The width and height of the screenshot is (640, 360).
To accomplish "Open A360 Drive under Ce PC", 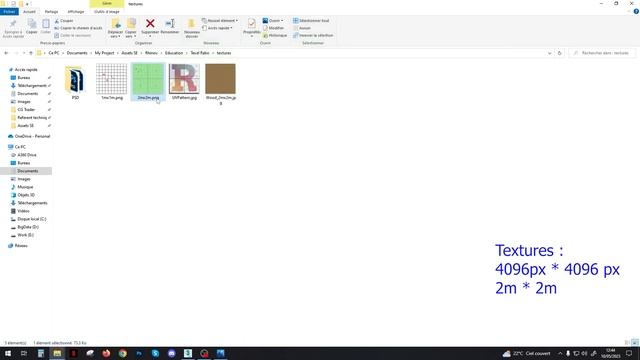I will pos(27,155).
